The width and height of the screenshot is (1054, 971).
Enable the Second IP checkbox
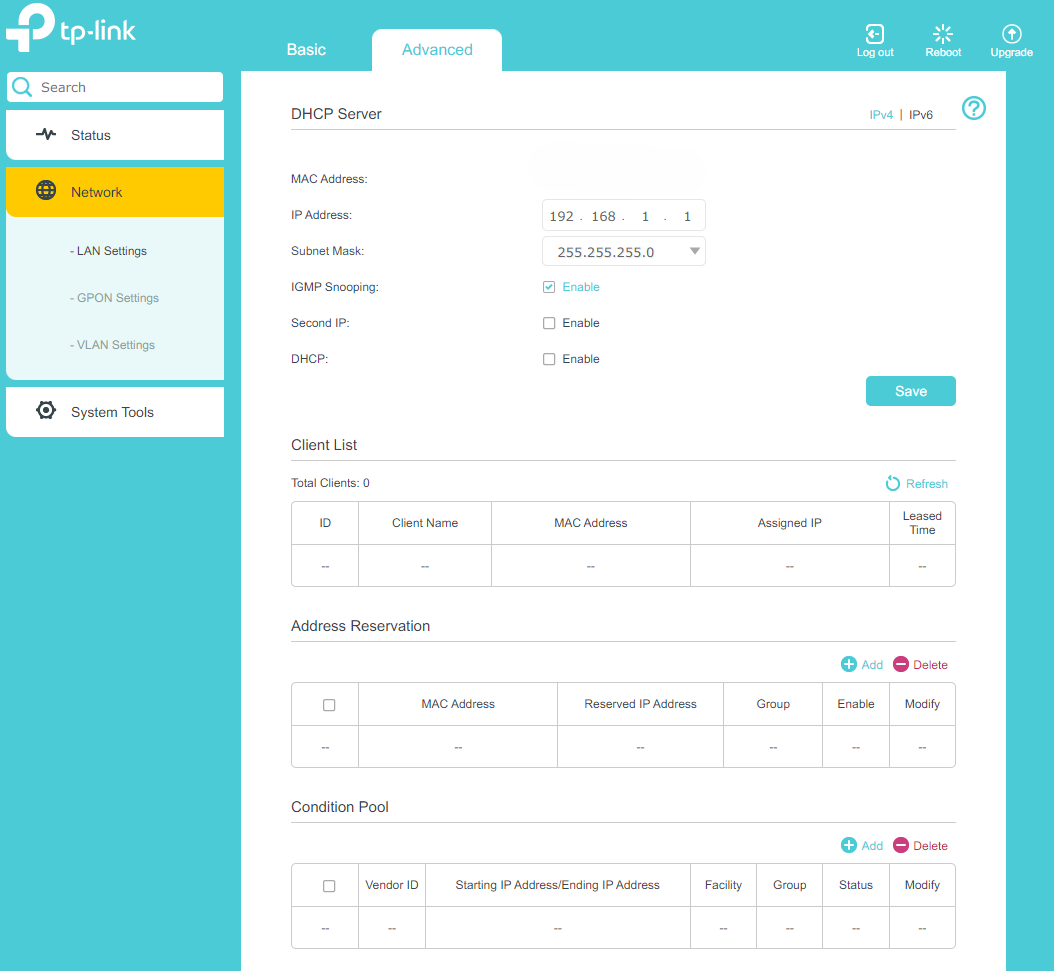point(549,323)
